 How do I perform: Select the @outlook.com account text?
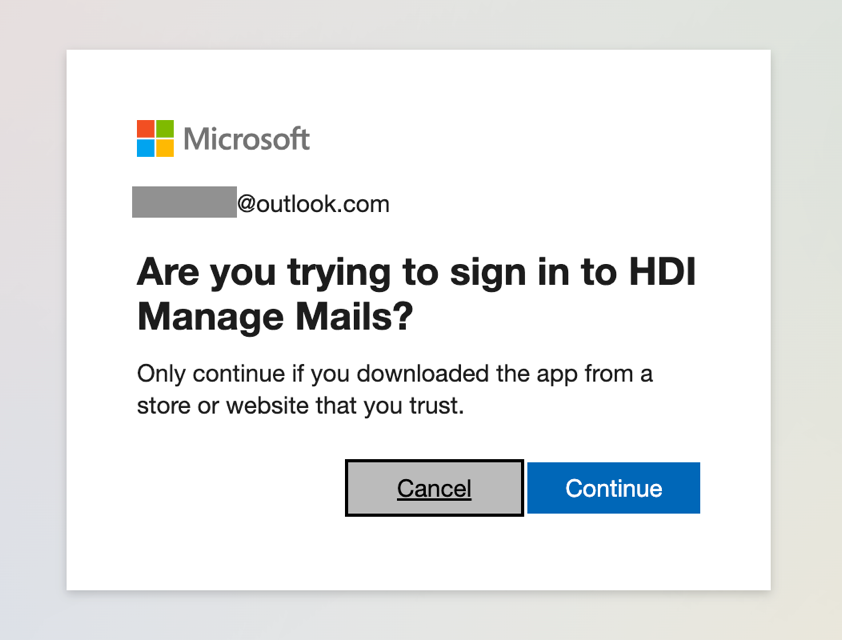point(313,204)
